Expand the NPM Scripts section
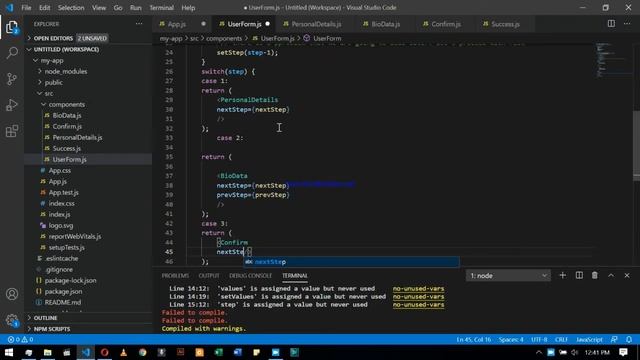 pos(52,329)
